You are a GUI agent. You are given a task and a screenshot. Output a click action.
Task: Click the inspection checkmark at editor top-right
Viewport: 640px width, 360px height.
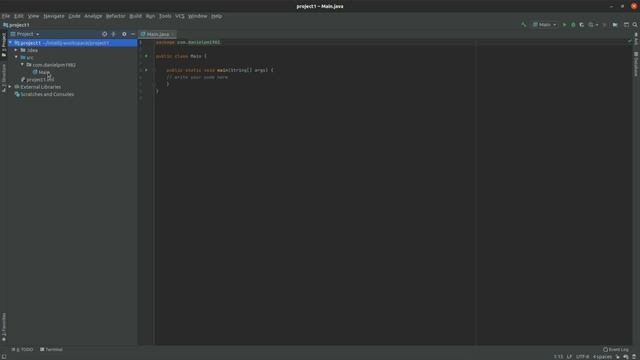point(629,41)
